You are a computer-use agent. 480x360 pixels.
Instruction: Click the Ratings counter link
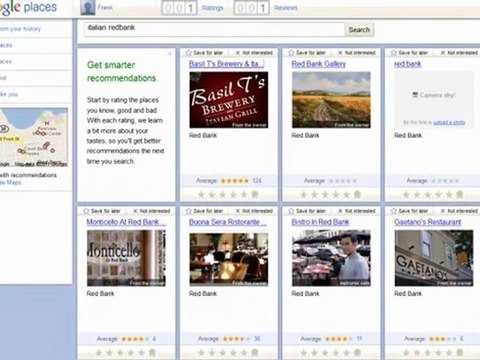click(212, 8)
